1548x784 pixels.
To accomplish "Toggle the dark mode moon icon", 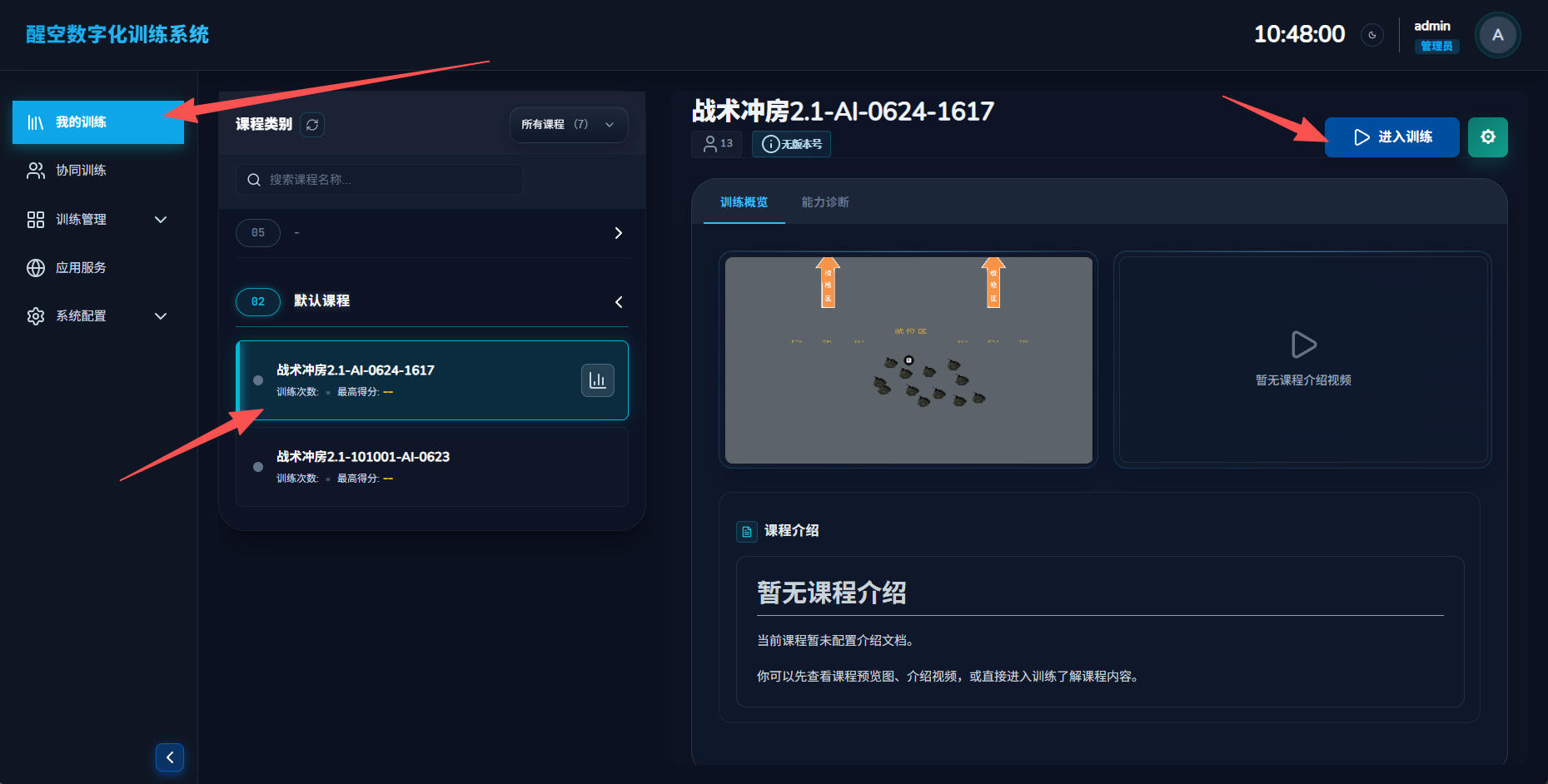I will [1372, 35].
